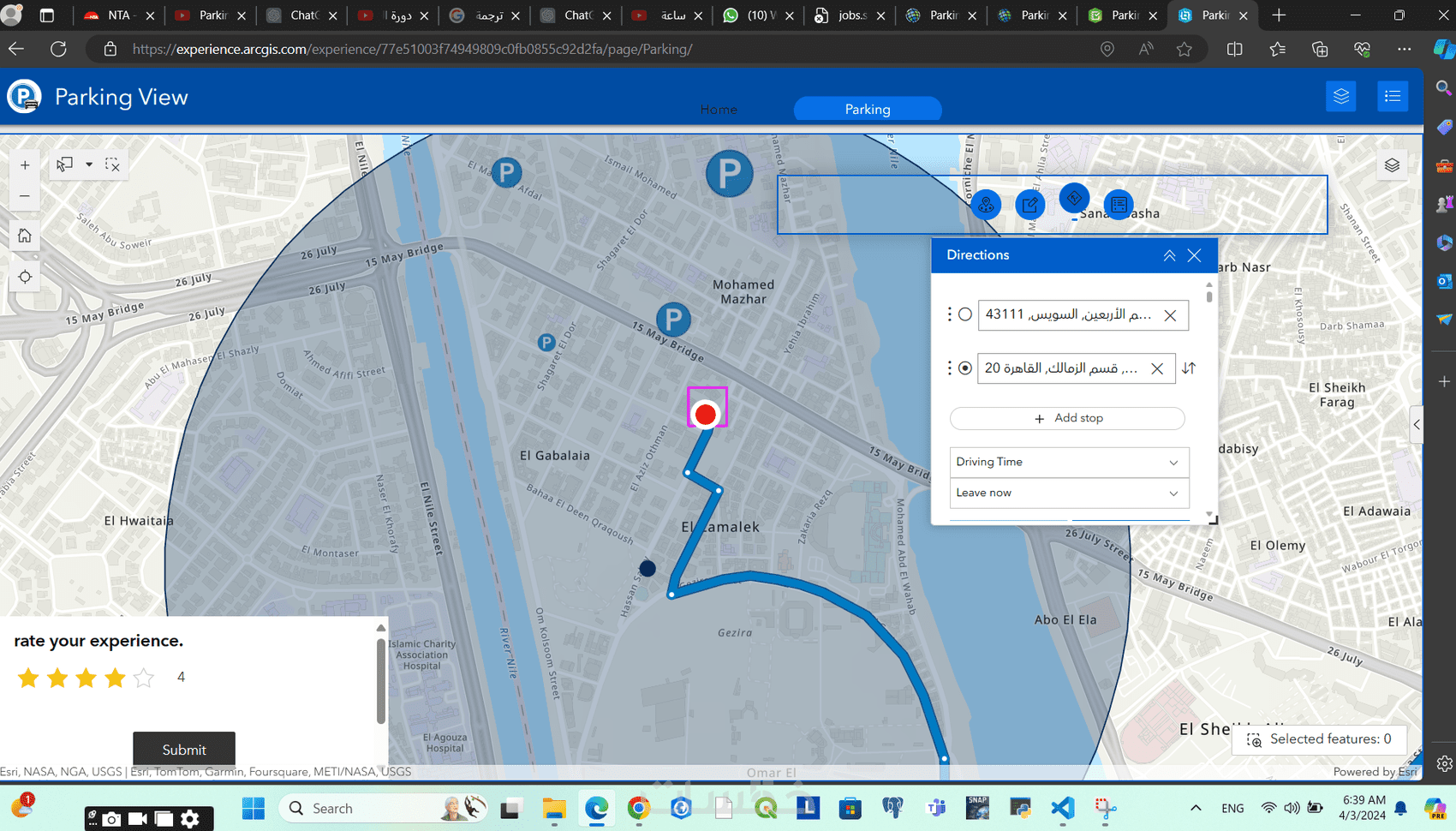Clear the map feature selection
1456x831 pixels.
(113, 164)
